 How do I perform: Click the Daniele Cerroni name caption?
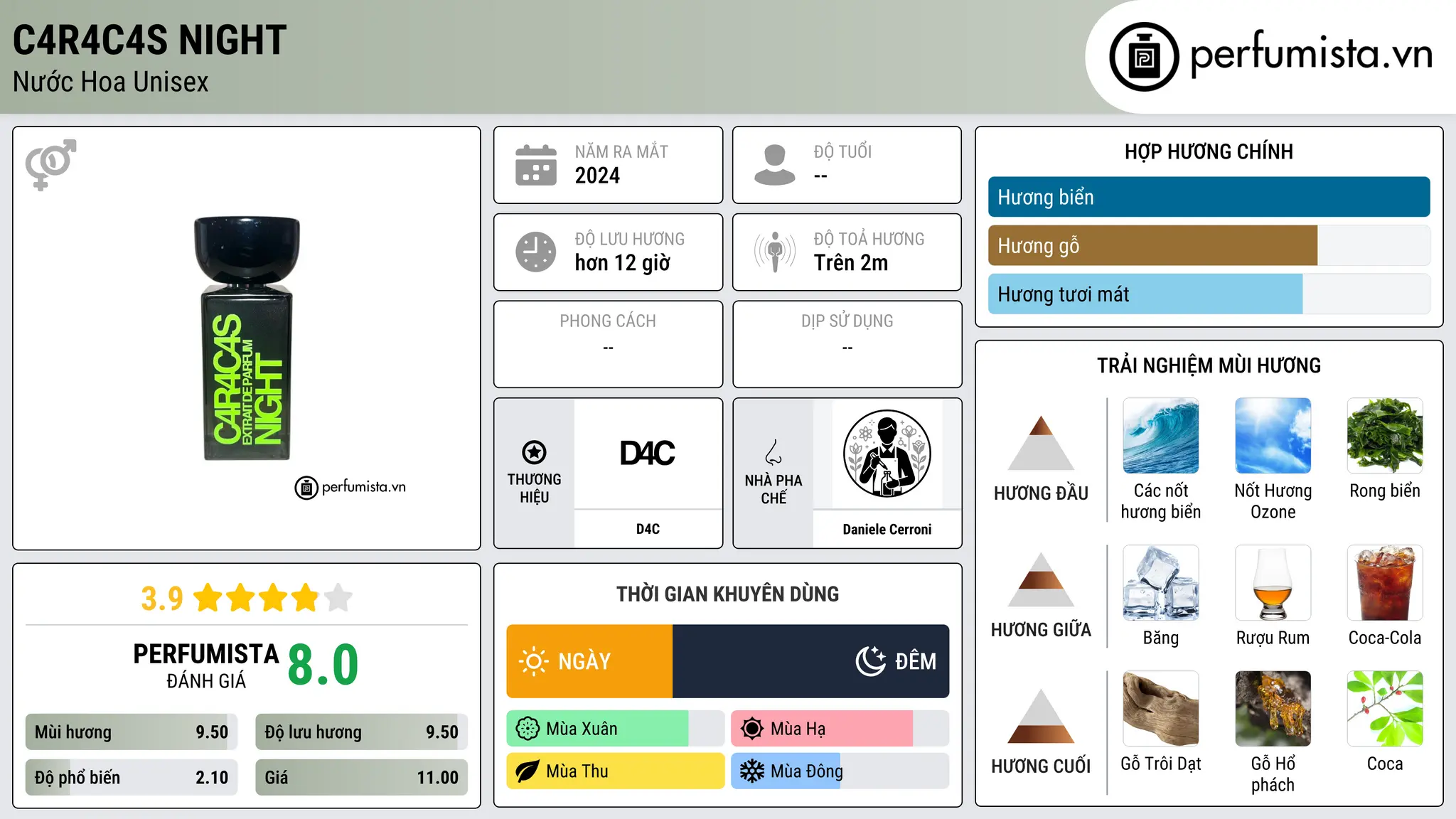(x=887, y=530)
